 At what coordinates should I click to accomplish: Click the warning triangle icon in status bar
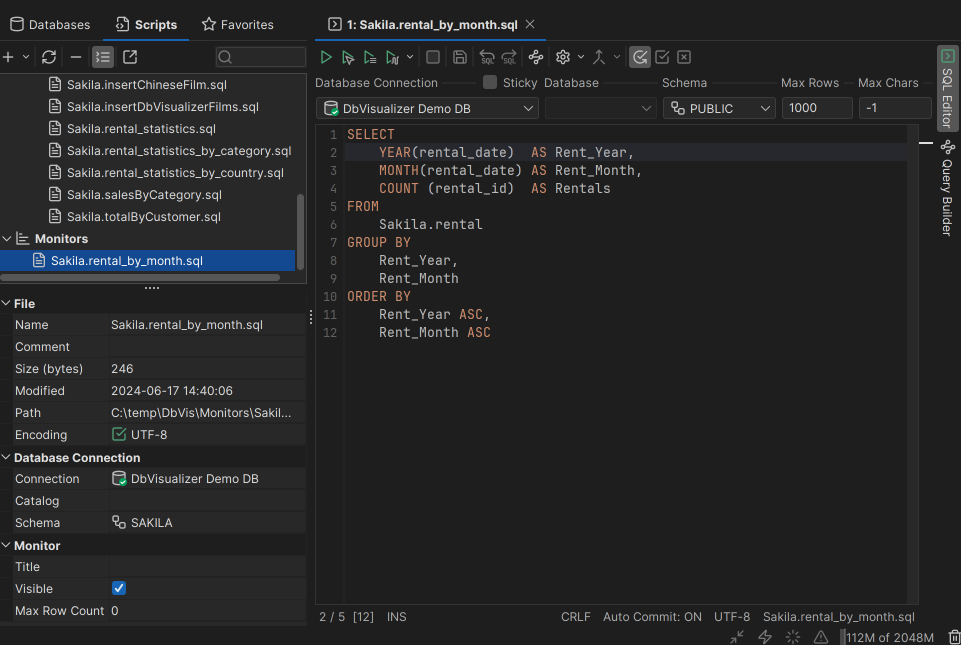point(821,637)
